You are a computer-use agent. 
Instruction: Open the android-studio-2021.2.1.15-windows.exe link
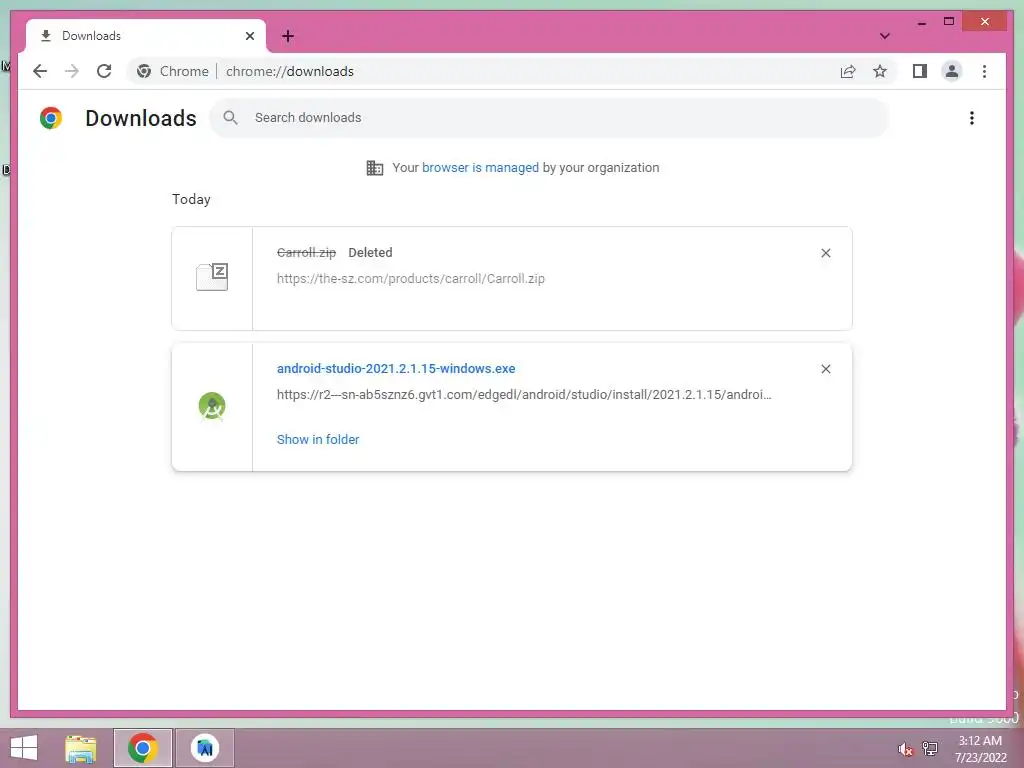click(x=396, y=368)
